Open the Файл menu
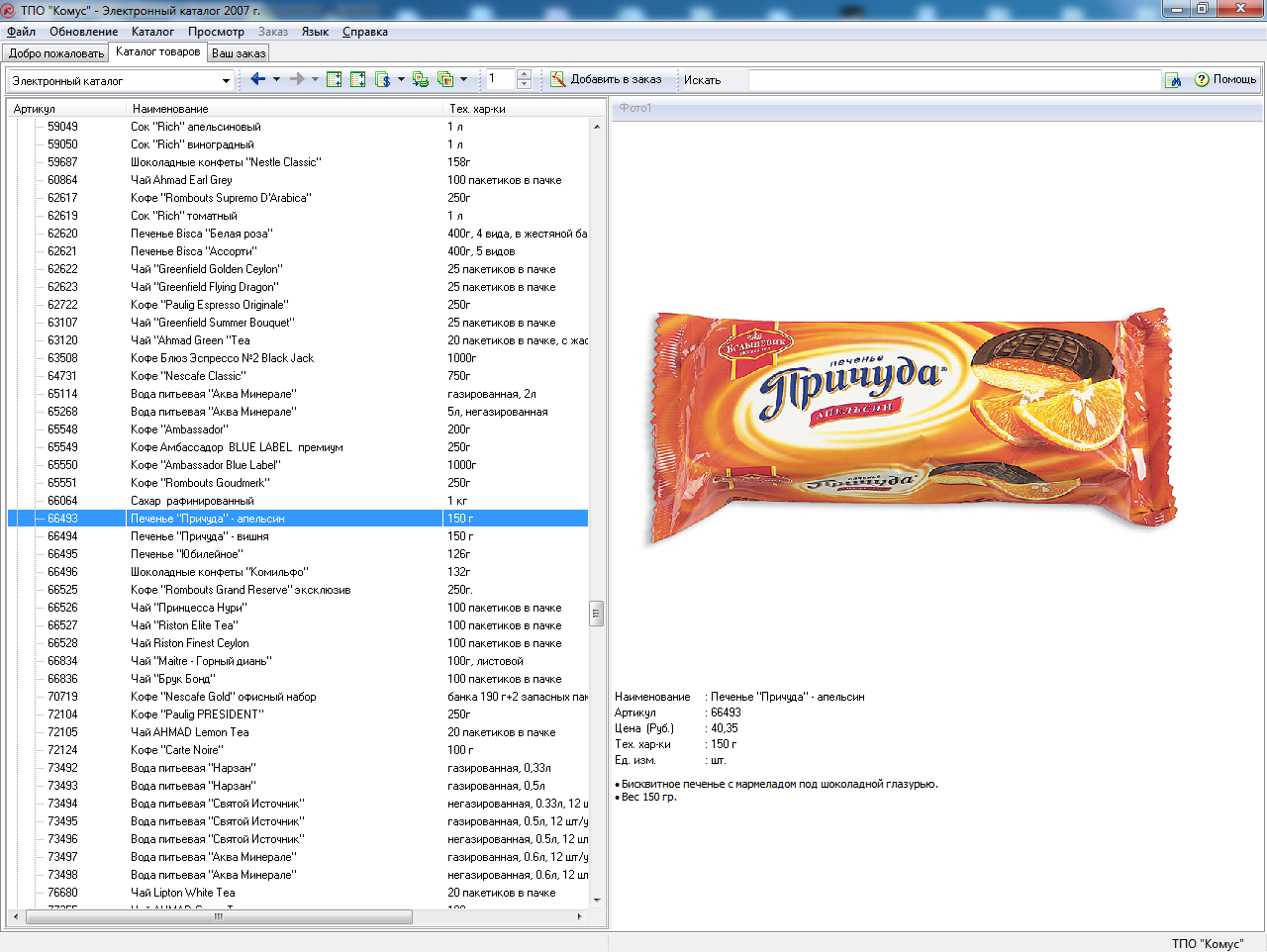This screenshot has width=1267, height=952. (x=21, y=32)
